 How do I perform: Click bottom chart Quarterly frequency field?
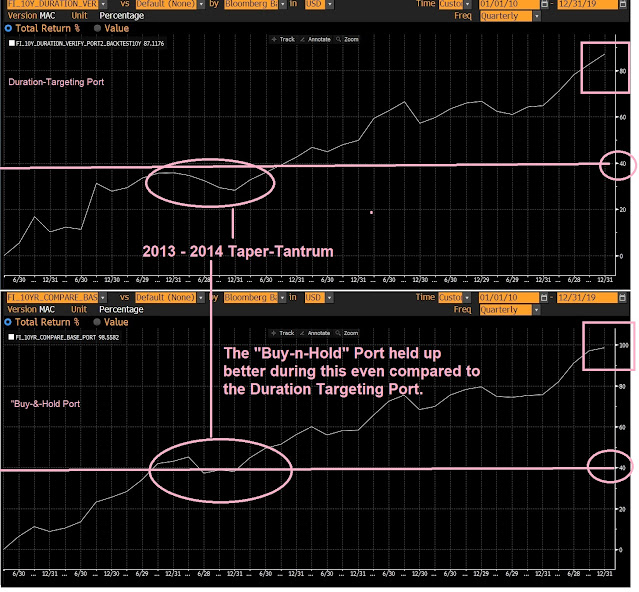pyautogui.click(x=506, y=310)
